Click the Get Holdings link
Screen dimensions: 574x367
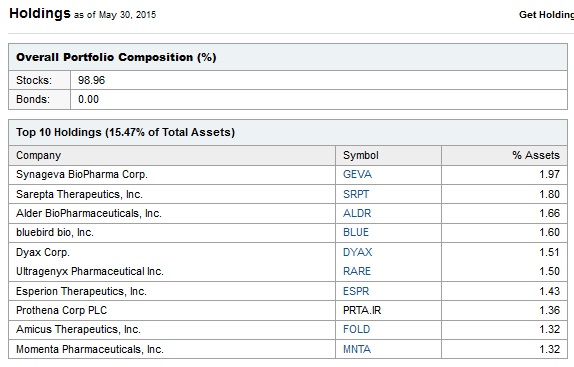[x=546, y=15]
